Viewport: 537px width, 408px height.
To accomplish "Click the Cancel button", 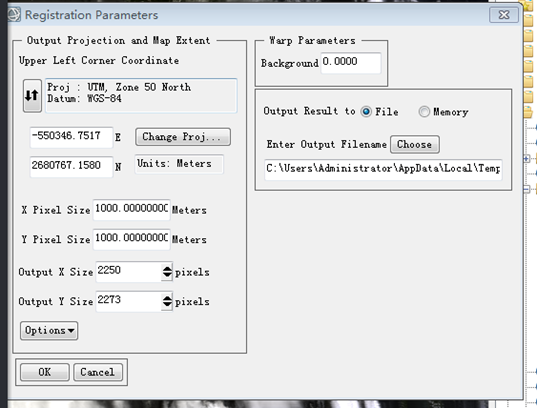I will [98, 372].
